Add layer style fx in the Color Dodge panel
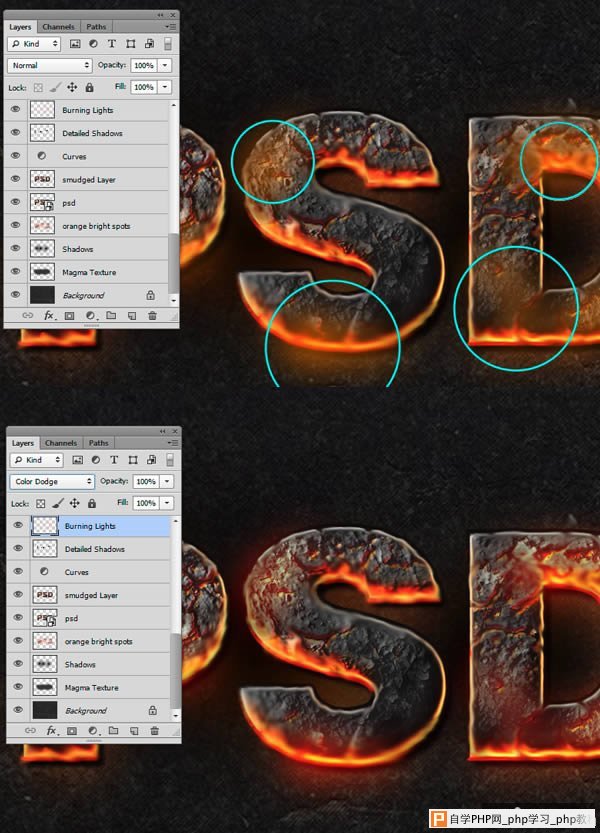This screenshot has height=833, width=600. (52, 730)
